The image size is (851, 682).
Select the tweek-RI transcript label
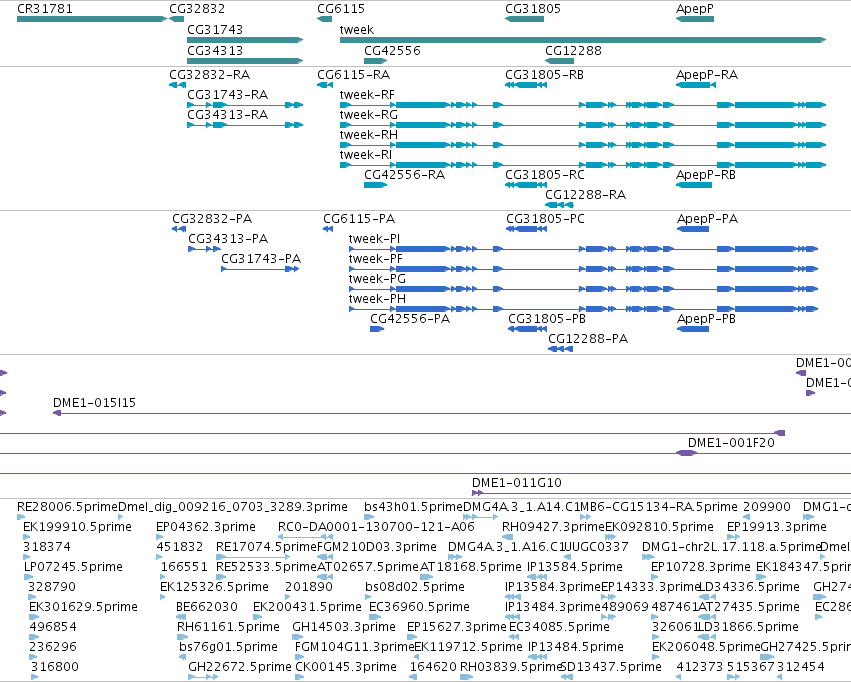pos(366,155)
